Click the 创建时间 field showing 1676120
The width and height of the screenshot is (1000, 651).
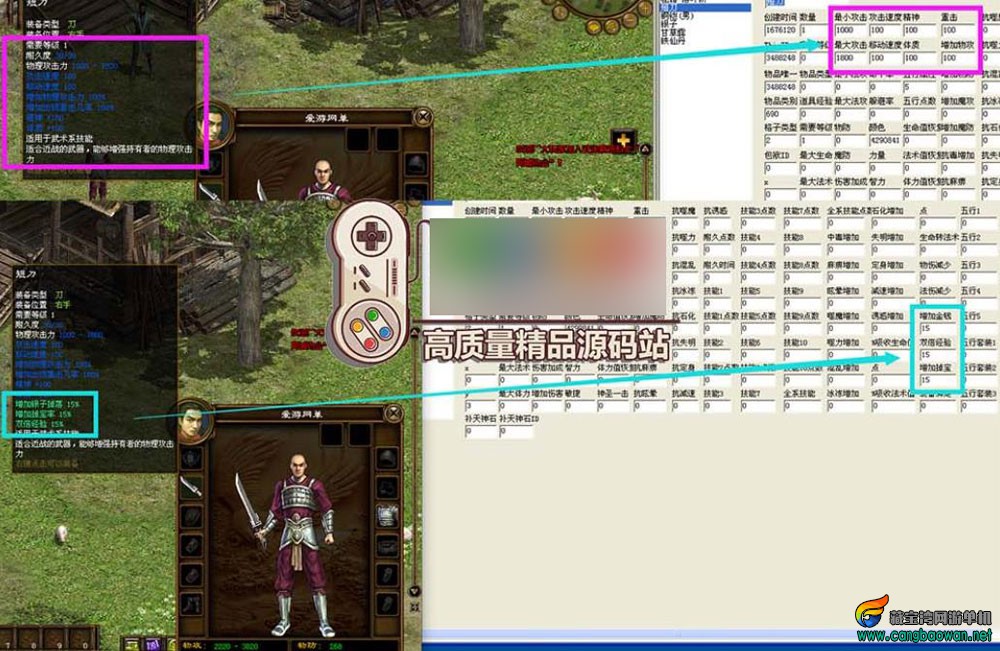[x=781, y=30]
